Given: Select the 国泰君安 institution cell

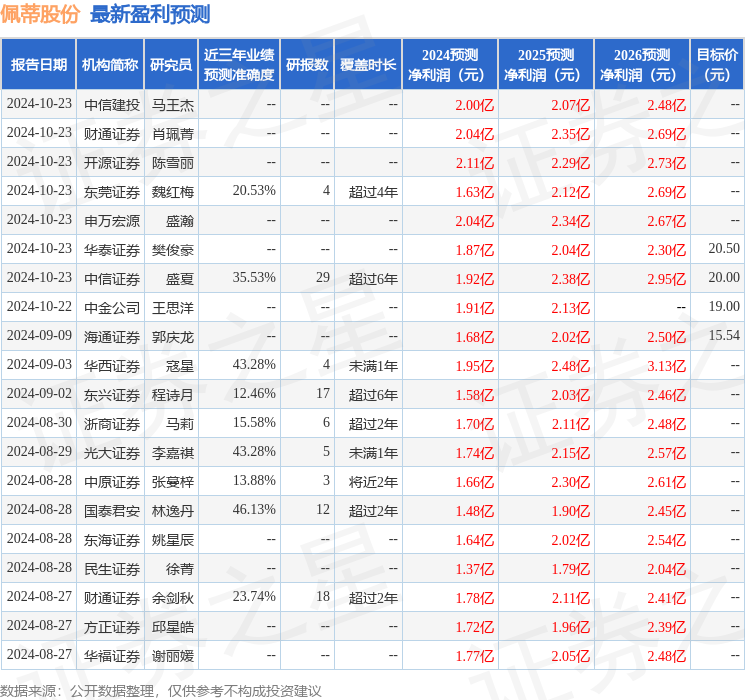Looking at the screenshot, I should coord(112,511).
